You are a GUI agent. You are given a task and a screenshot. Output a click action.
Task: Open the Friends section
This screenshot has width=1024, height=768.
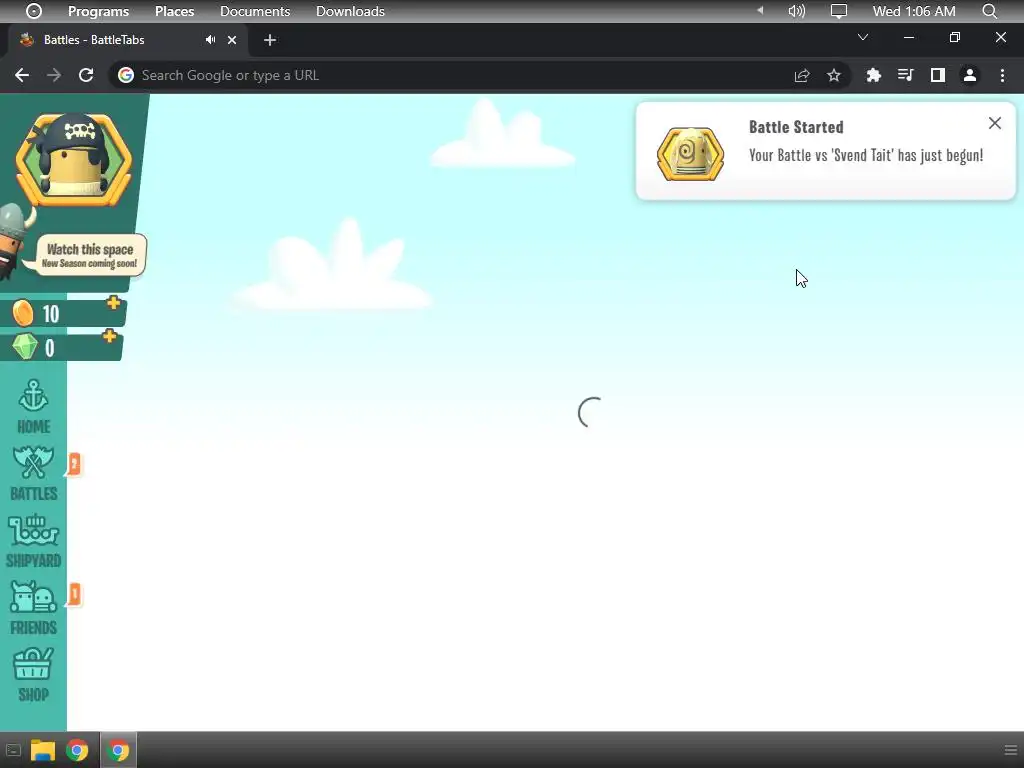(33, 608)
